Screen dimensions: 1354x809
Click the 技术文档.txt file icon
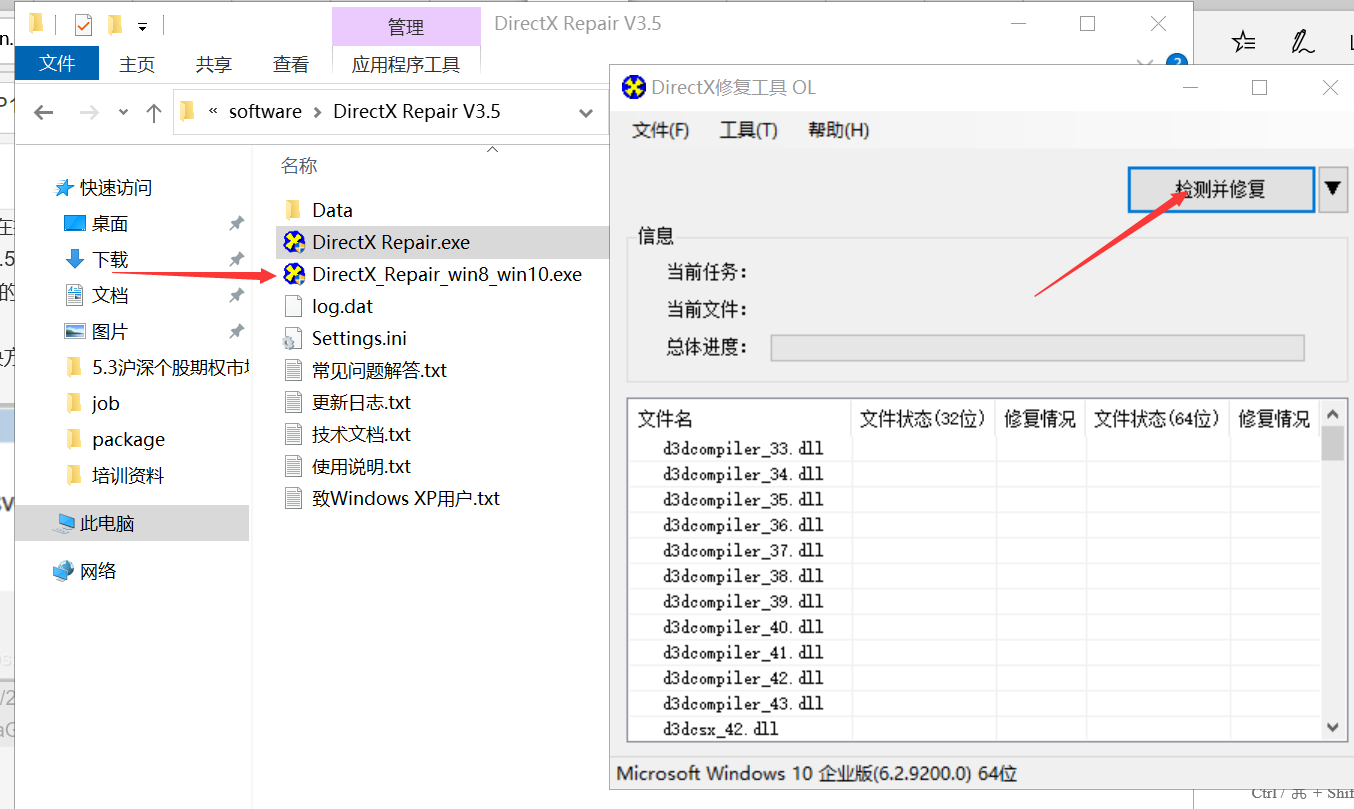pos(293,434)
